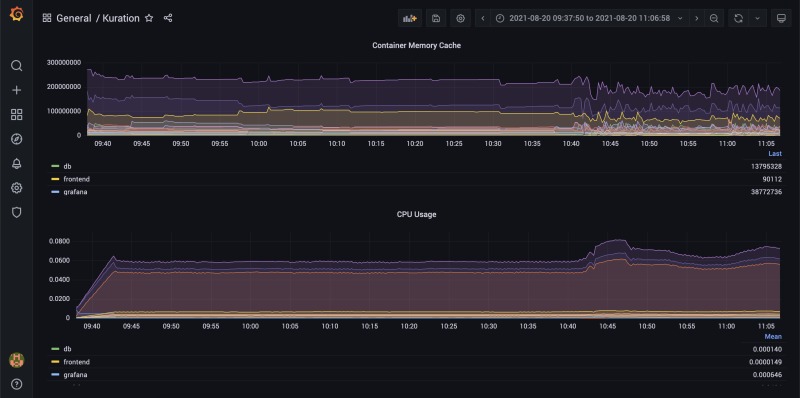The height and width of the screenshot is (398, 800).
Task: Toggle frontend series in CPU Usage legend
Action: [76, 362]
